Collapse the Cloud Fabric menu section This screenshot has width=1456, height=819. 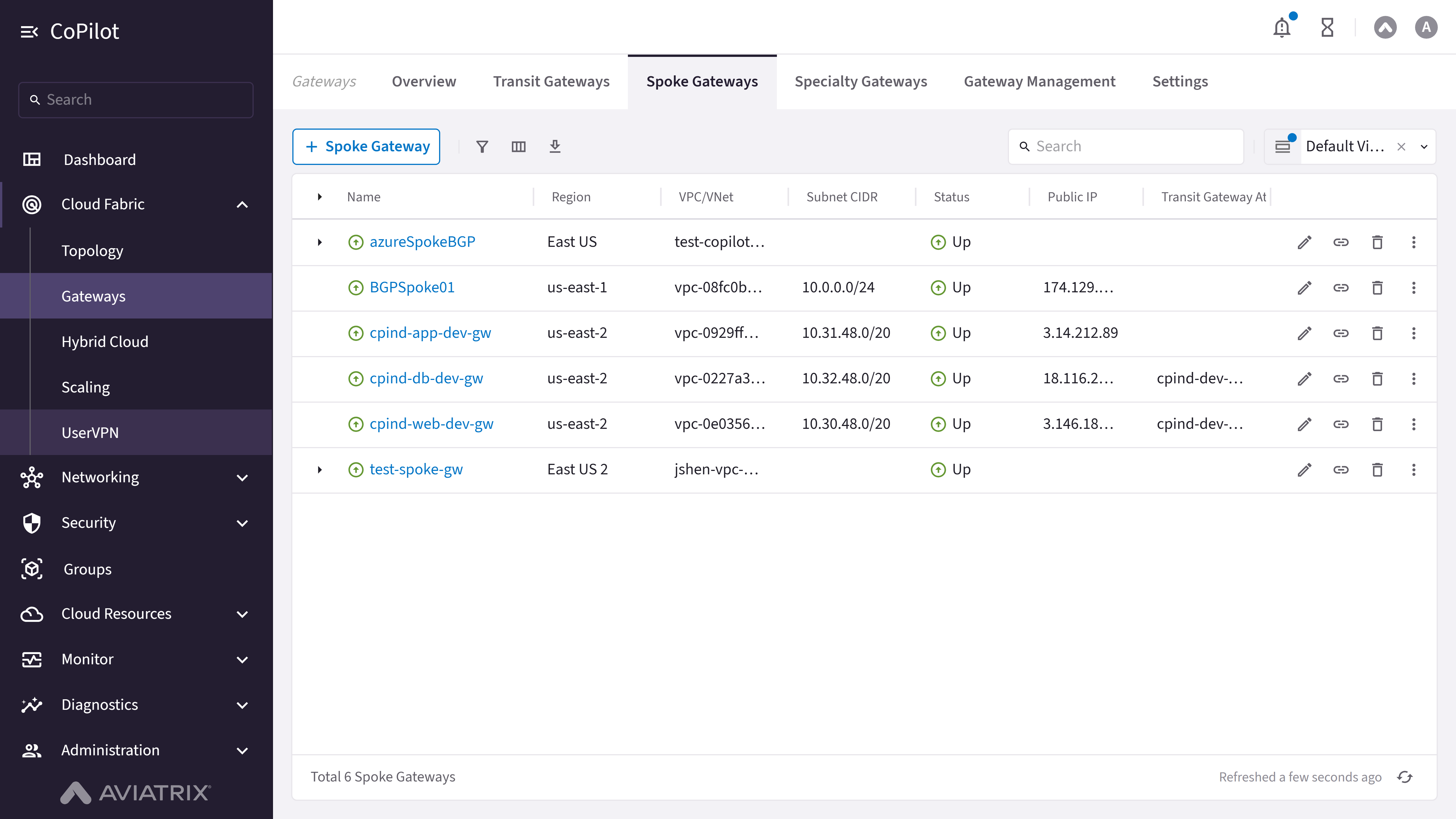pyautogui.click(x=243, y=205)
